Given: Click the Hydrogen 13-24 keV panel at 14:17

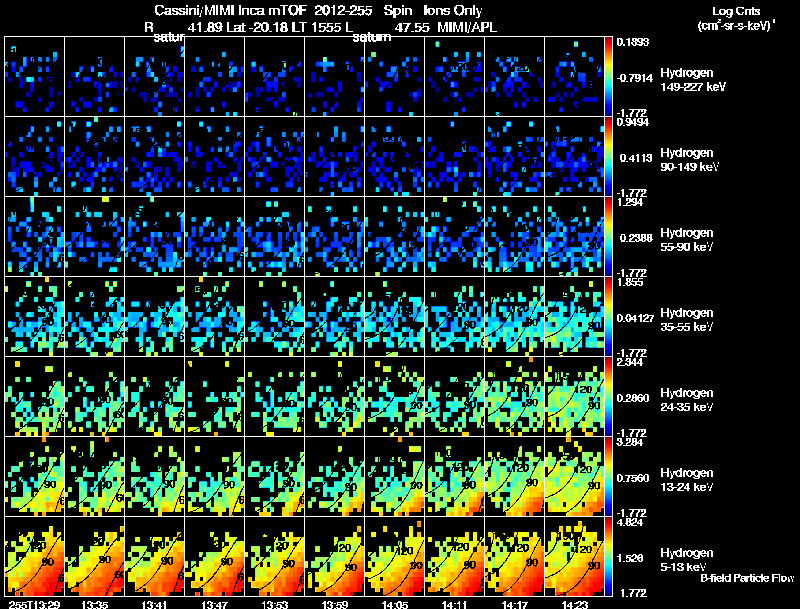Looking at the screenshot, I should 514,476.
